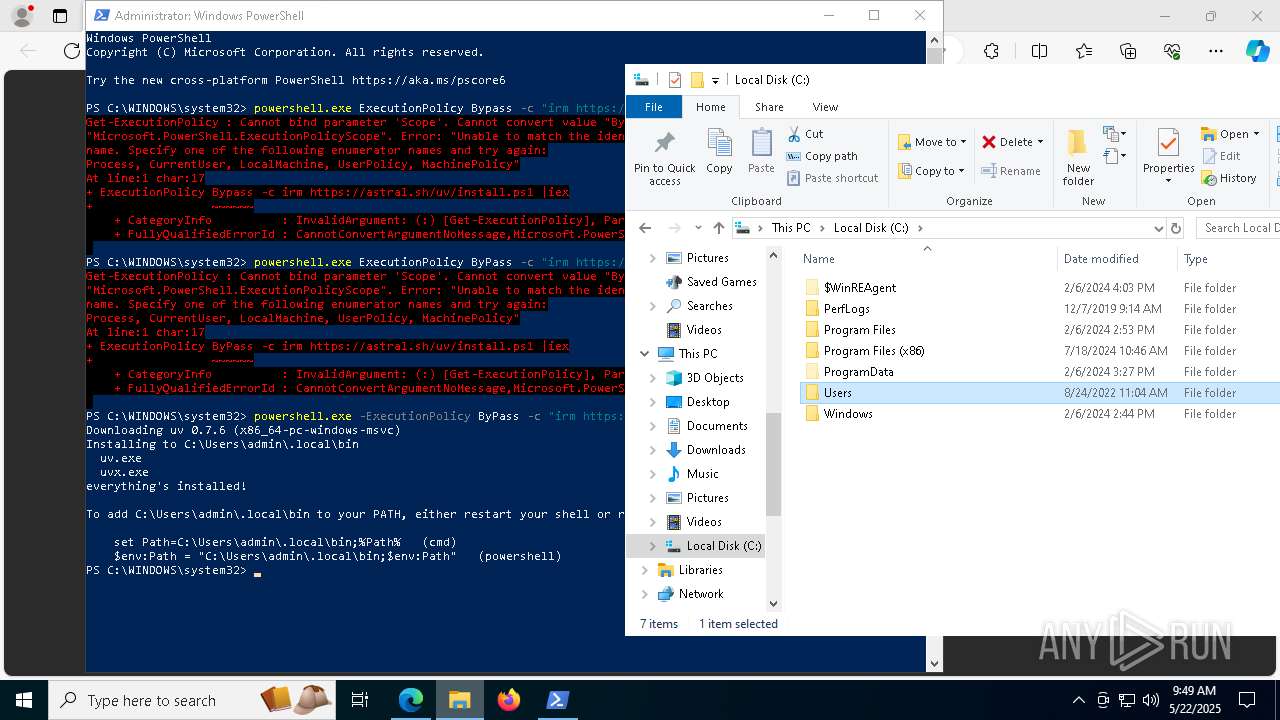
Task: Open Edge settings and more menu
Action: 1216,51
